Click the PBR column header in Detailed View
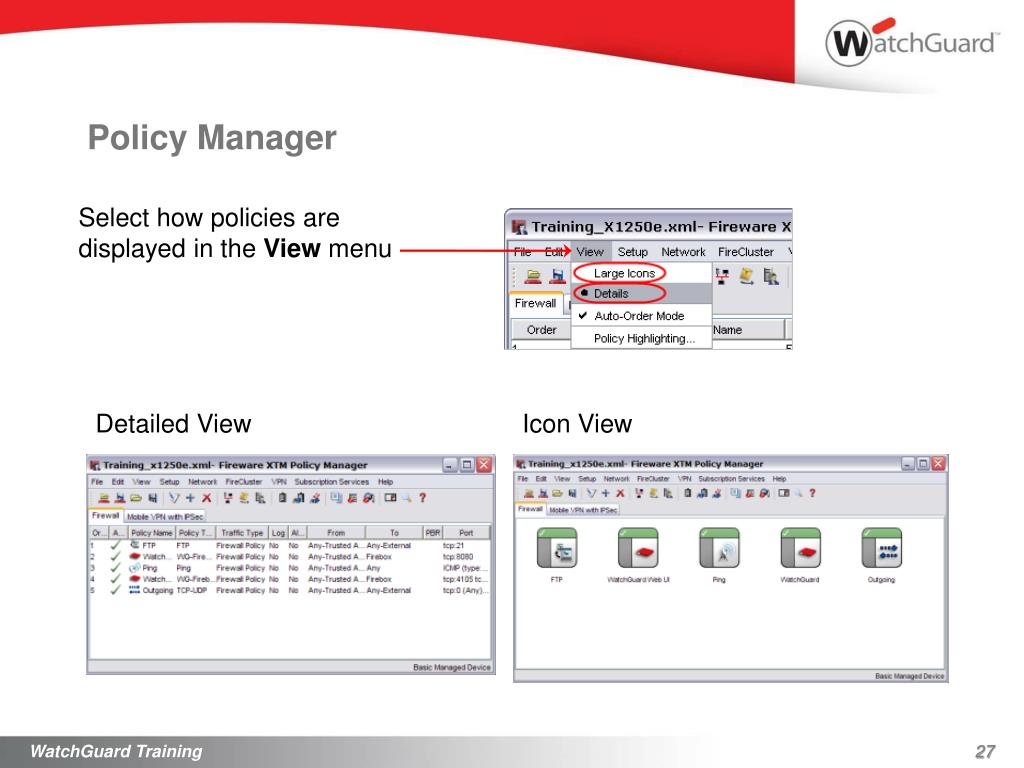This screenshot has height=768, width=1024. [x=433, y=533]
